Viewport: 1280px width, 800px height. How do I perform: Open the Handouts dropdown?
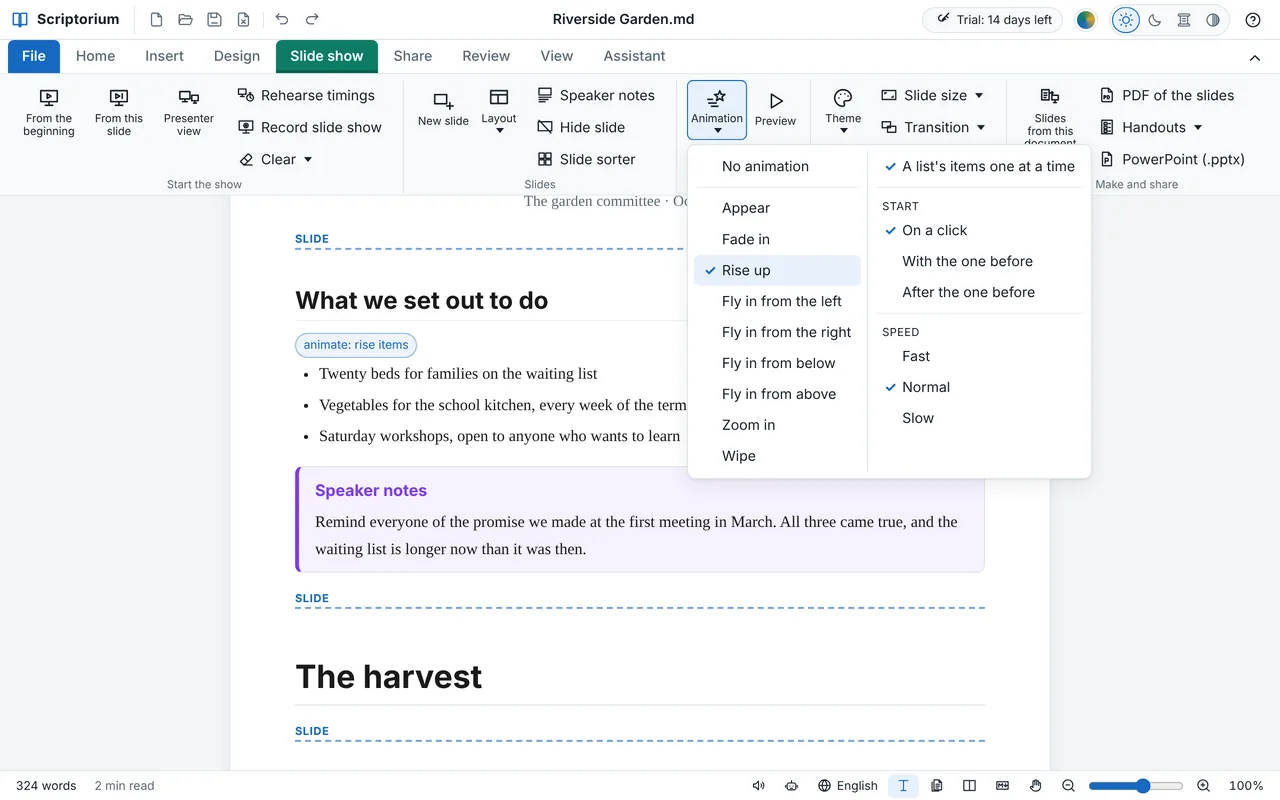1151,127
